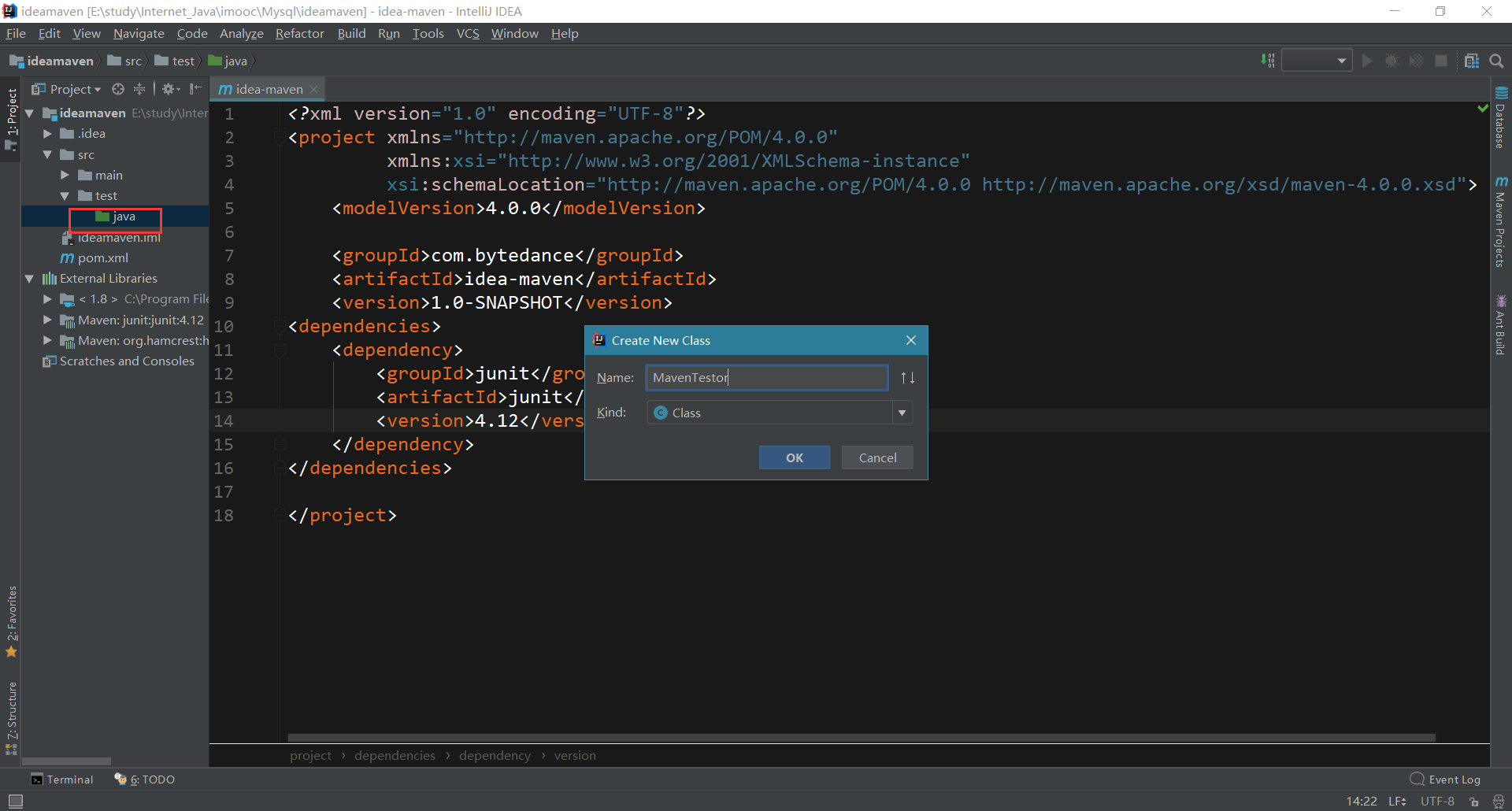Open the Refactor menu
Screen dimensions: 1512x811
pyautogui.click(x=299, y=33)
